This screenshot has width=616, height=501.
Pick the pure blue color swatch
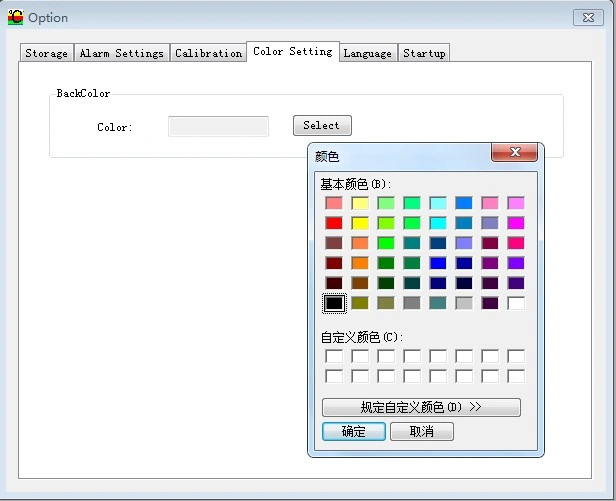pos(438,263)
